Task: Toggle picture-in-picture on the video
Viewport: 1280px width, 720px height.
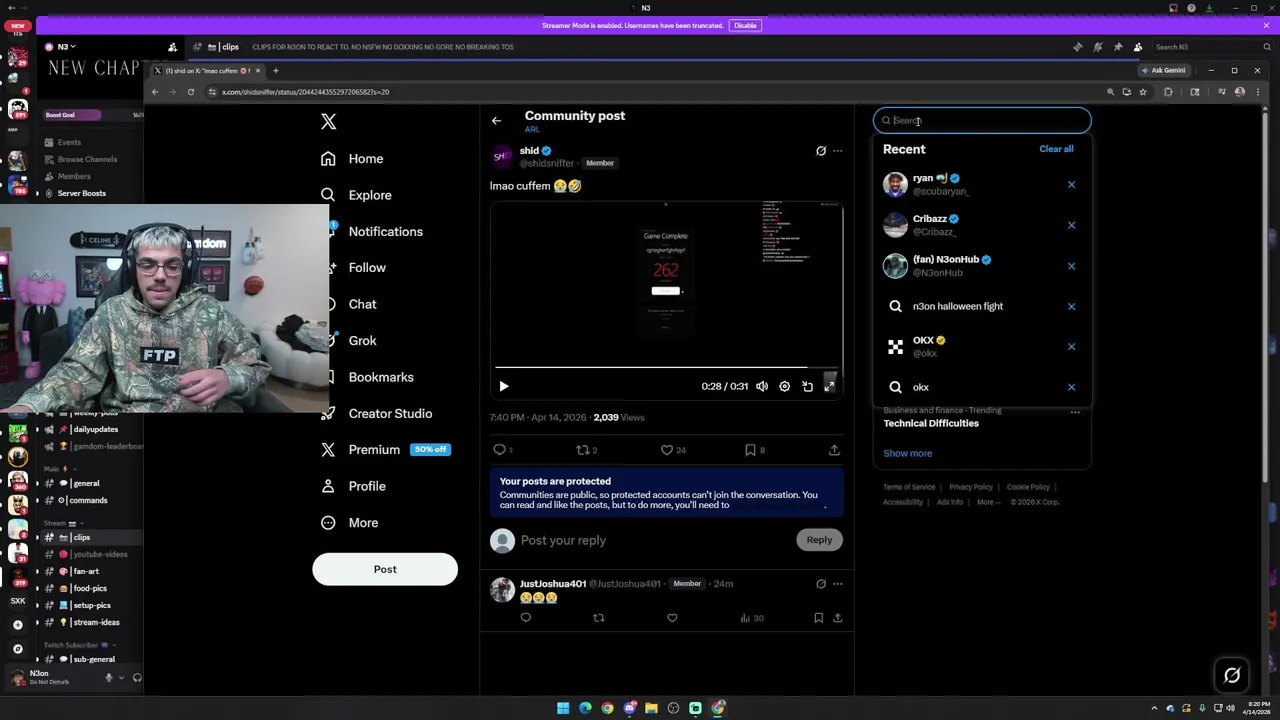Action: [807, 386]
